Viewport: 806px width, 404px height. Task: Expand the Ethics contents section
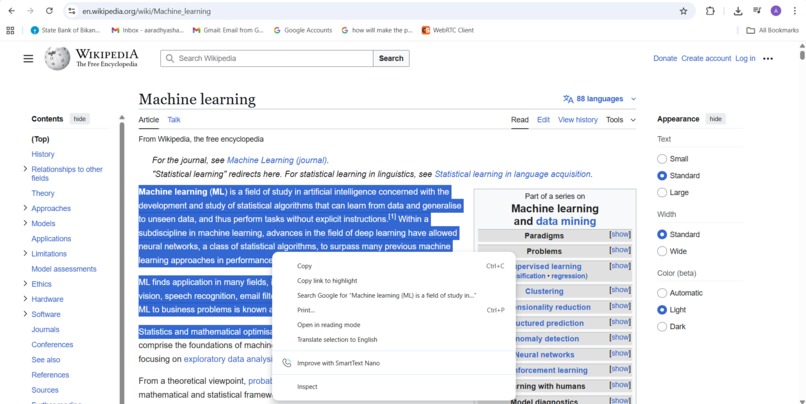pos(25,283)
